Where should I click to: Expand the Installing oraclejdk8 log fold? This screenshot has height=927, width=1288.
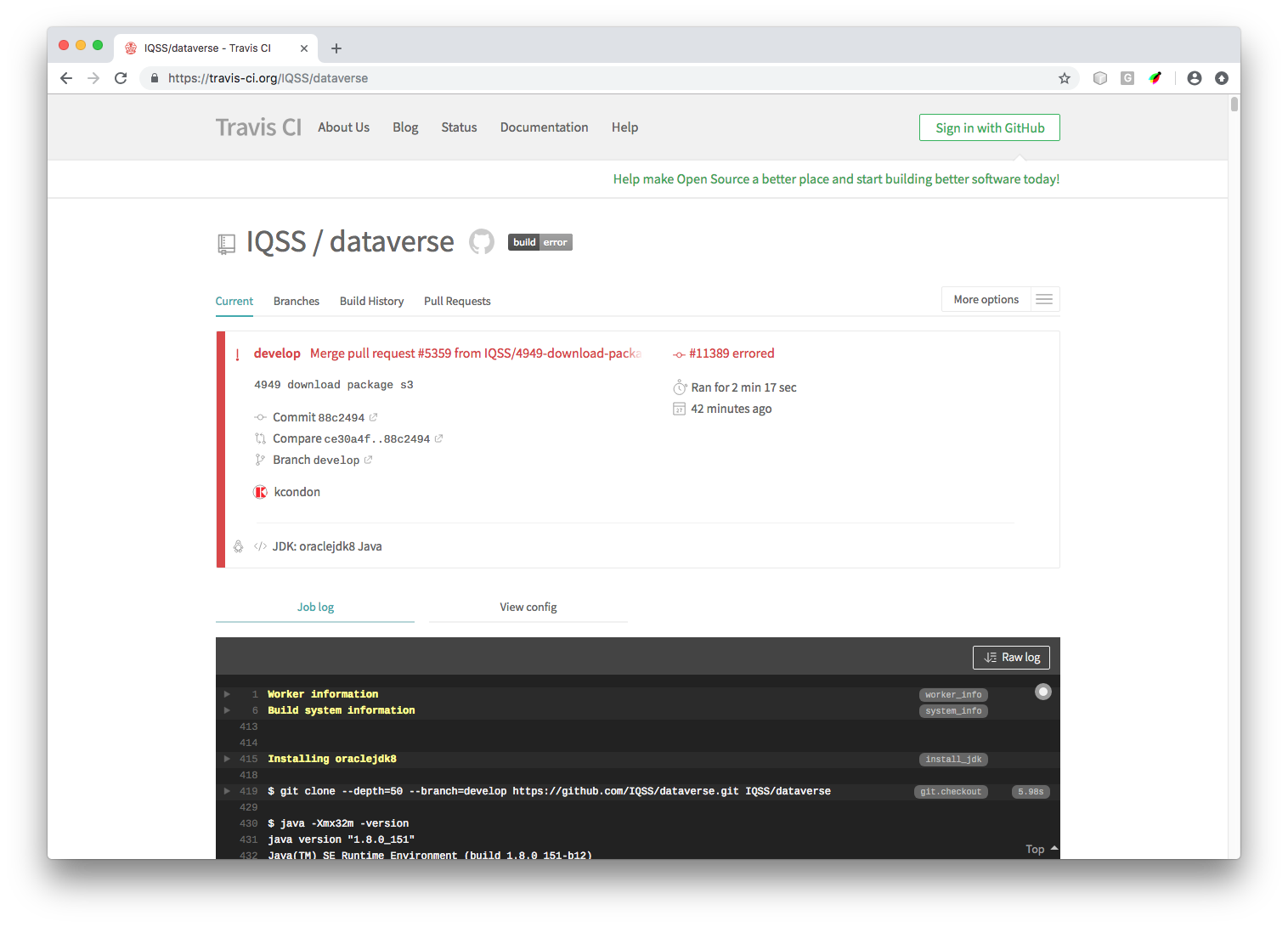(x=227, y=759)
